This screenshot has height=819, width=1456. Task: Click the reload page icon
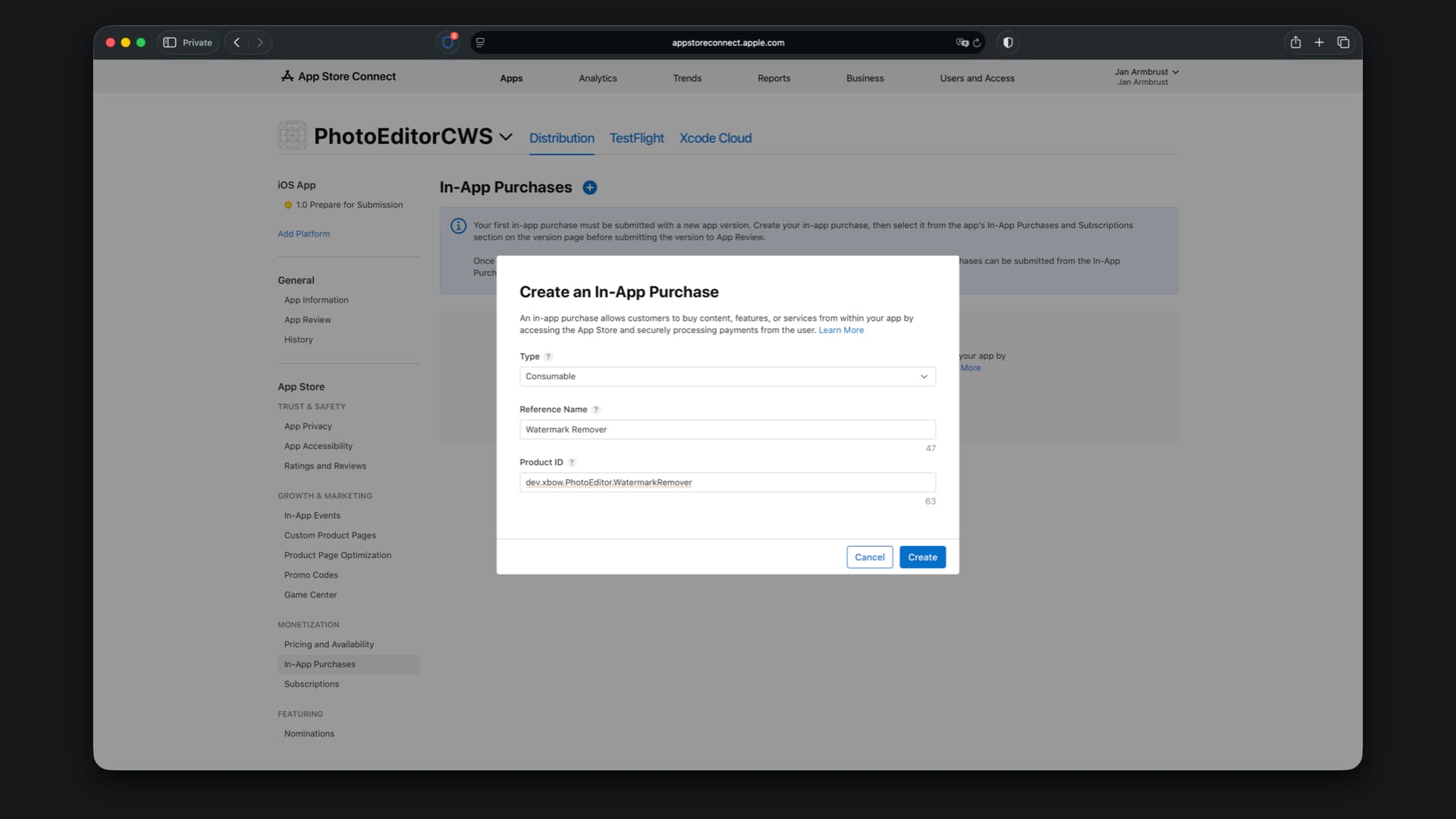coord(977,42)
